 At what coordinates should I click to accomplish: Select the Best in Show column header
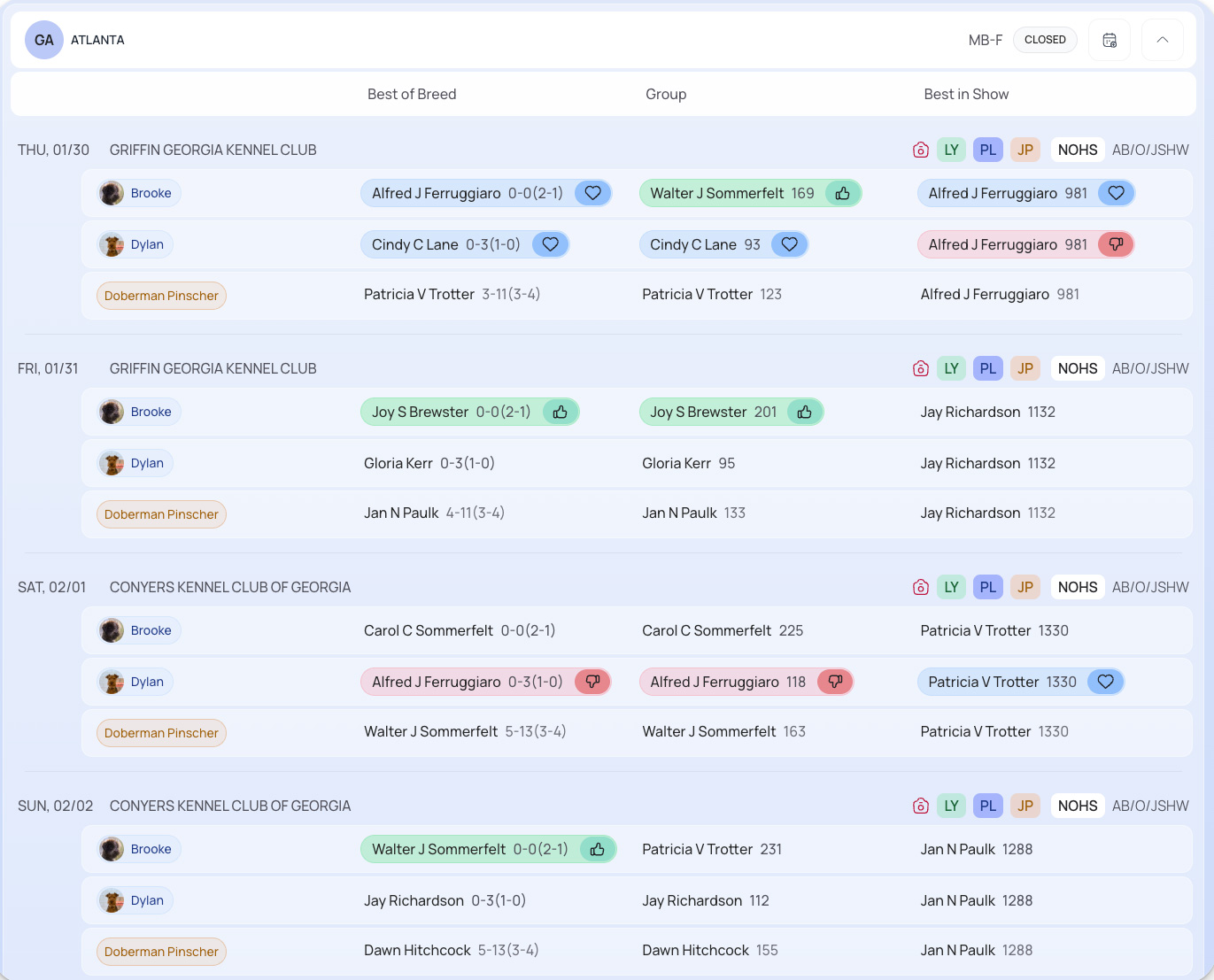[966, 94]
